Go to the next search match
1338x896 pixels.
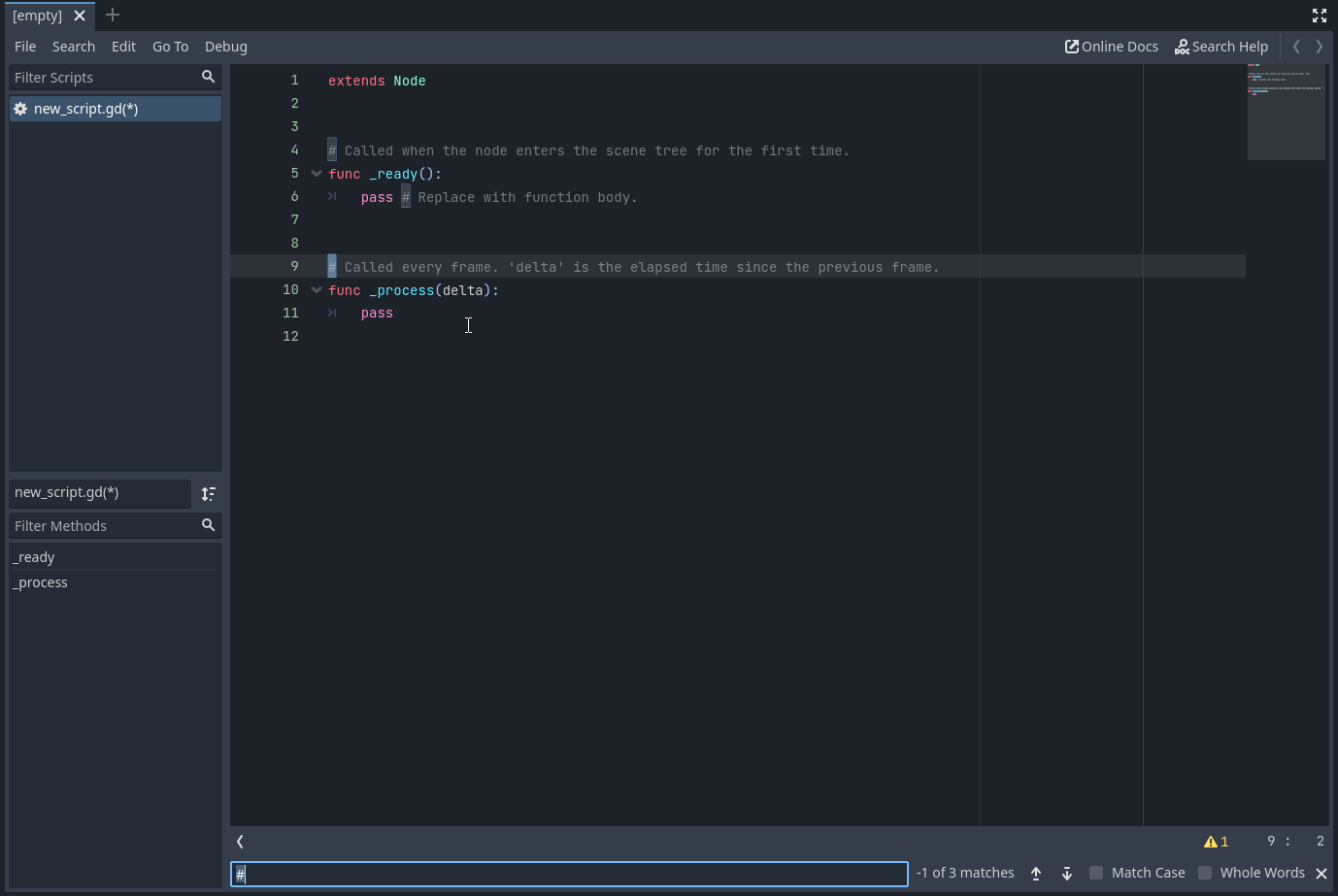[x=1066, y=873]
